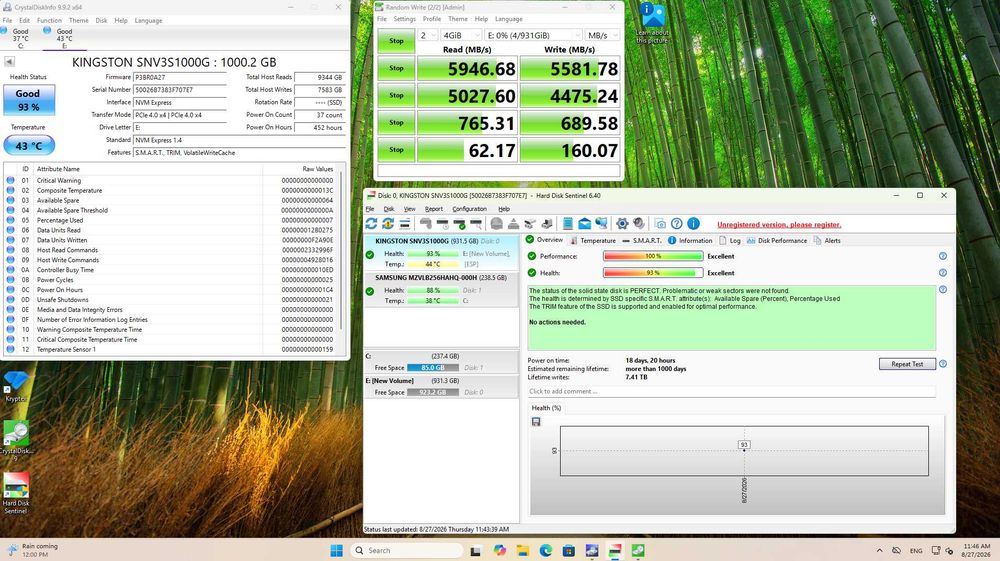The height and width of the screenshot is (561, 1000).
Task: Switch to Alerts tab in Hard Disk Sentinel
Action: pyautogui.click(x=827, y=240)
